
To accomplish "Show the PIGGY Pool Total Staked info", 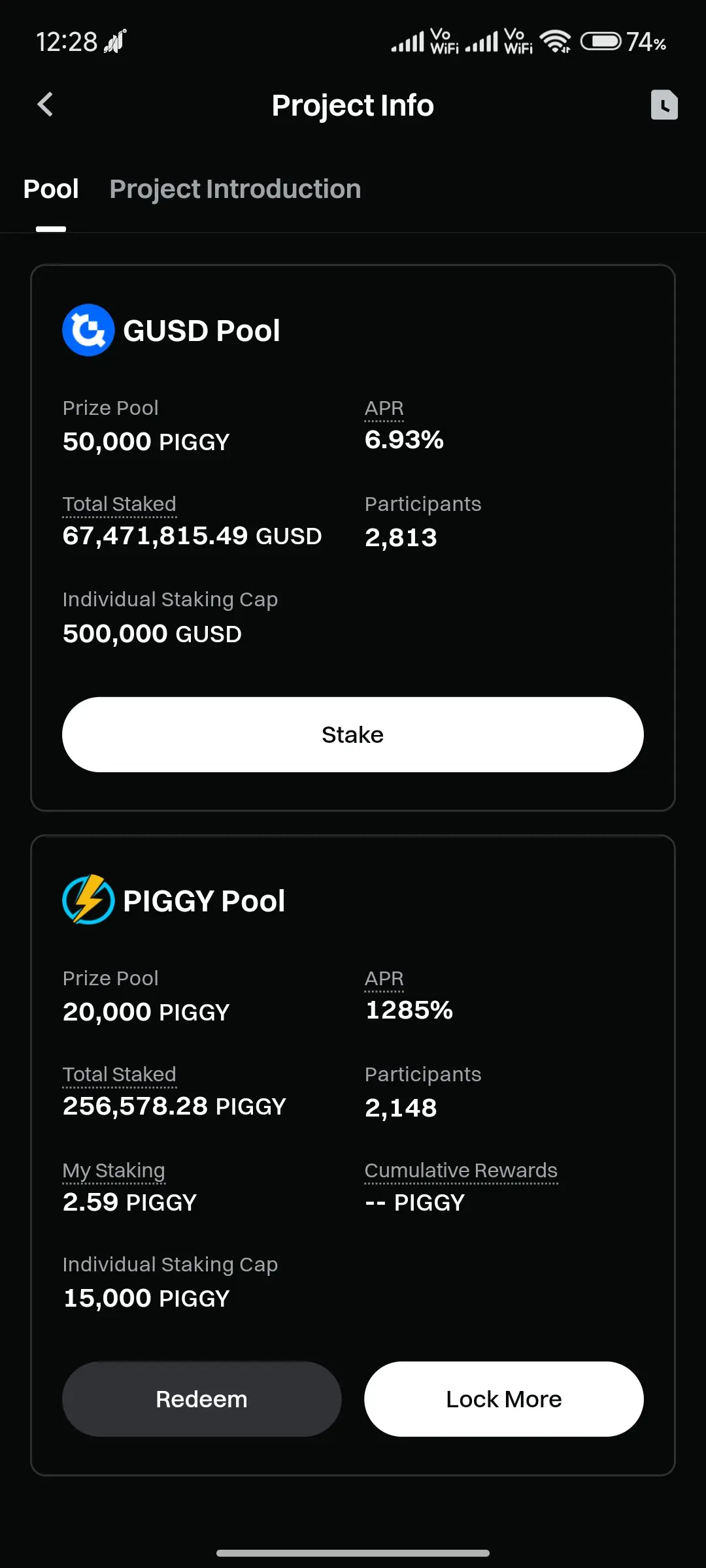I will (x=120, y=1075).
